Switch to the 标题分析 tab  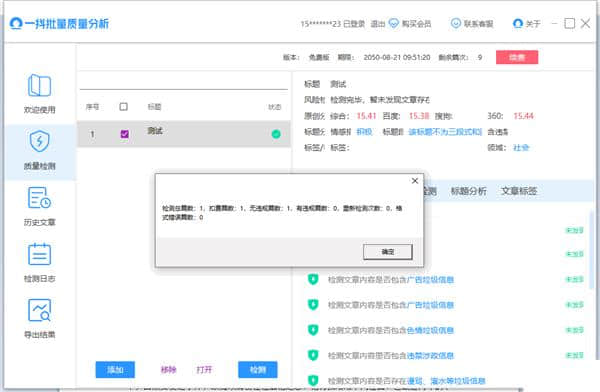pos(469,191)
